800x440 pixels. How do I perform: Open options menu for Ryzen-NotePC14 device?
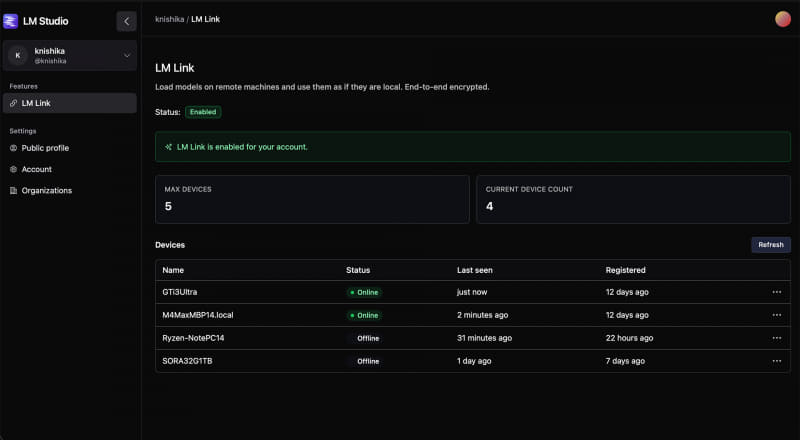pos(776,338)
